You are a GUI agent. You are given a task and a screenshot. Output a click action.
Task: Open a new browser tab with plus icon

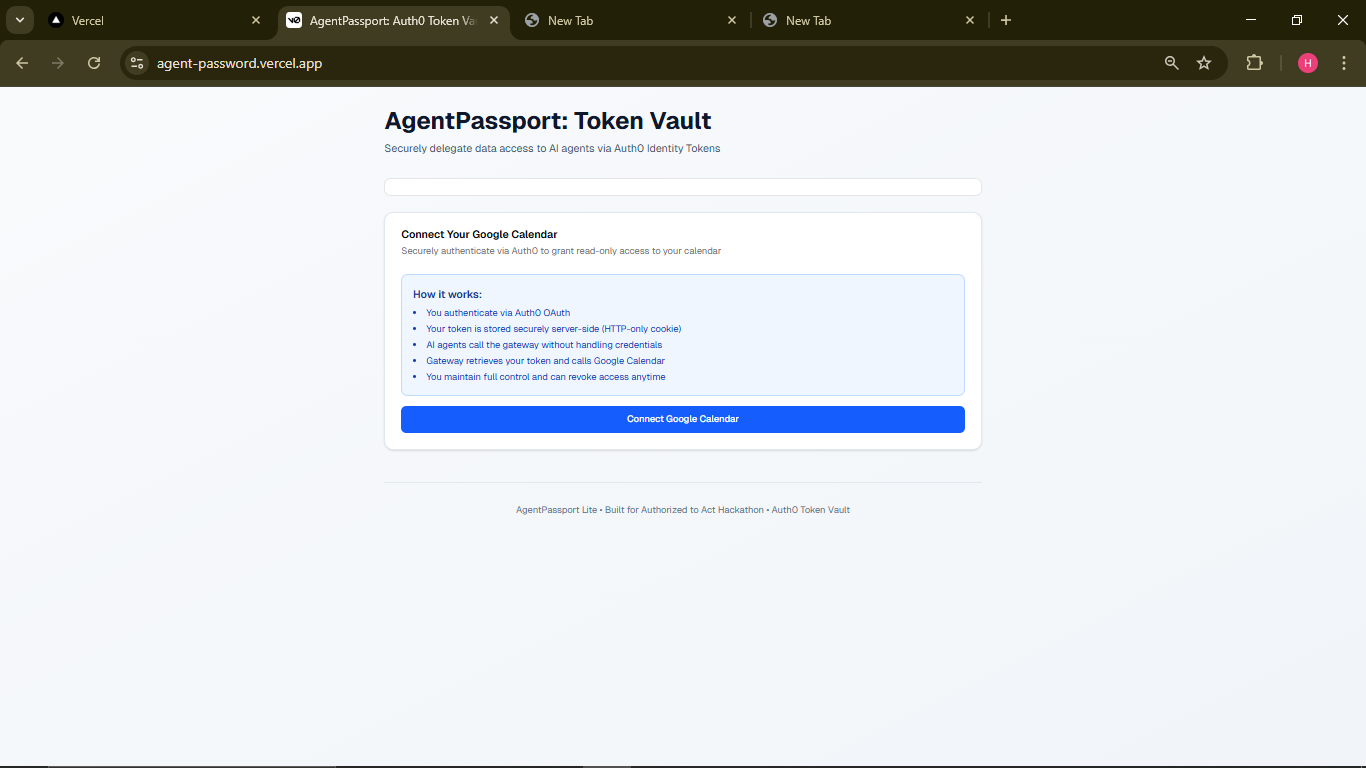pyautogui.click(x=1006, y=20)
